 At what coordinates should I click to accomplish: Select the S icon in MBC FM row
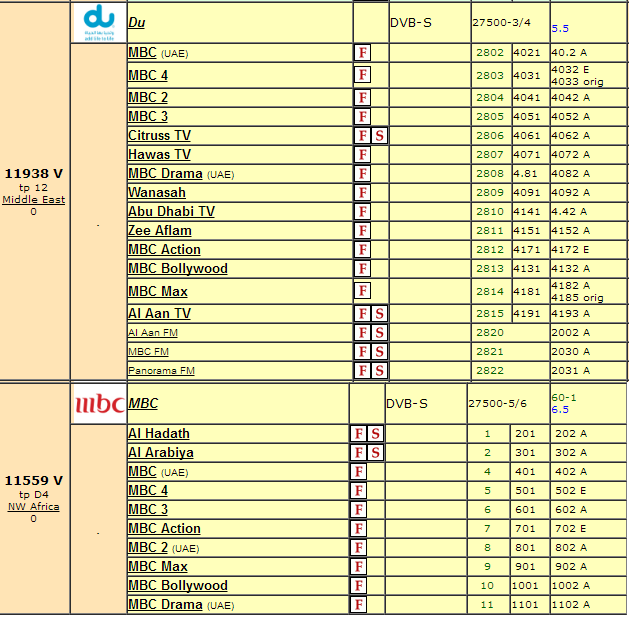point(379,352)
